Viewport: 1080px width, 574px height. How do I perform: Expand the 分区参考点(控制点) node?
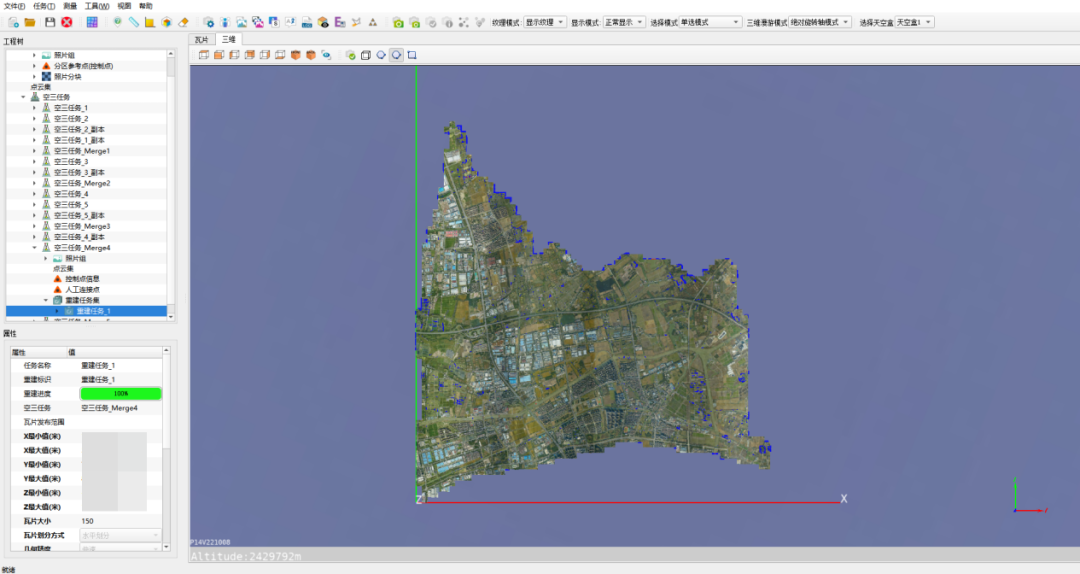pos(34,66)
